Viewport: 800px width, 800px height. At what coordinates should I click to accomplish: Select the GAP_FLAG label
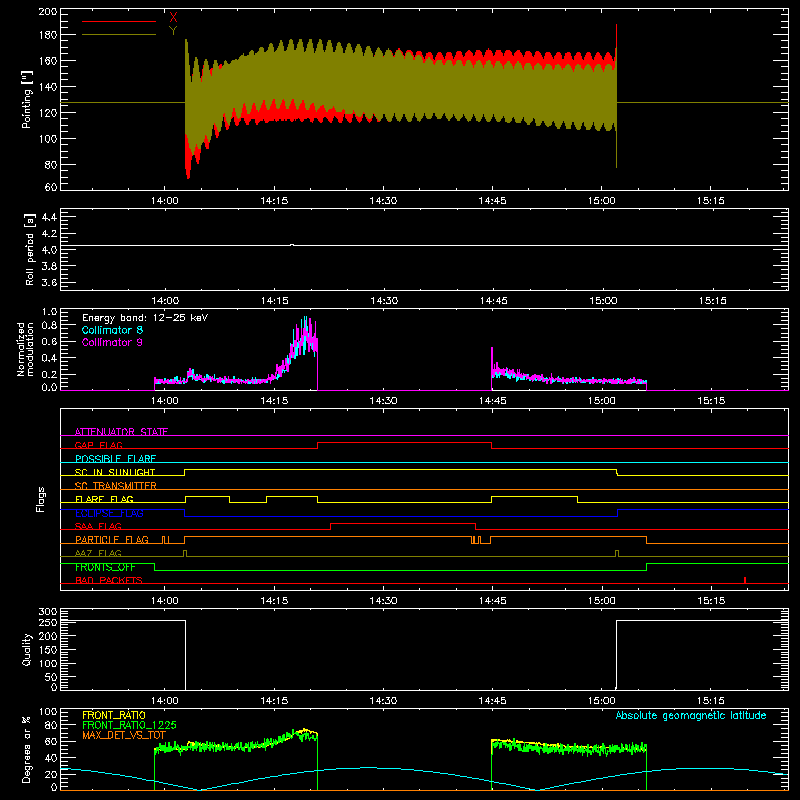point(99,445)
